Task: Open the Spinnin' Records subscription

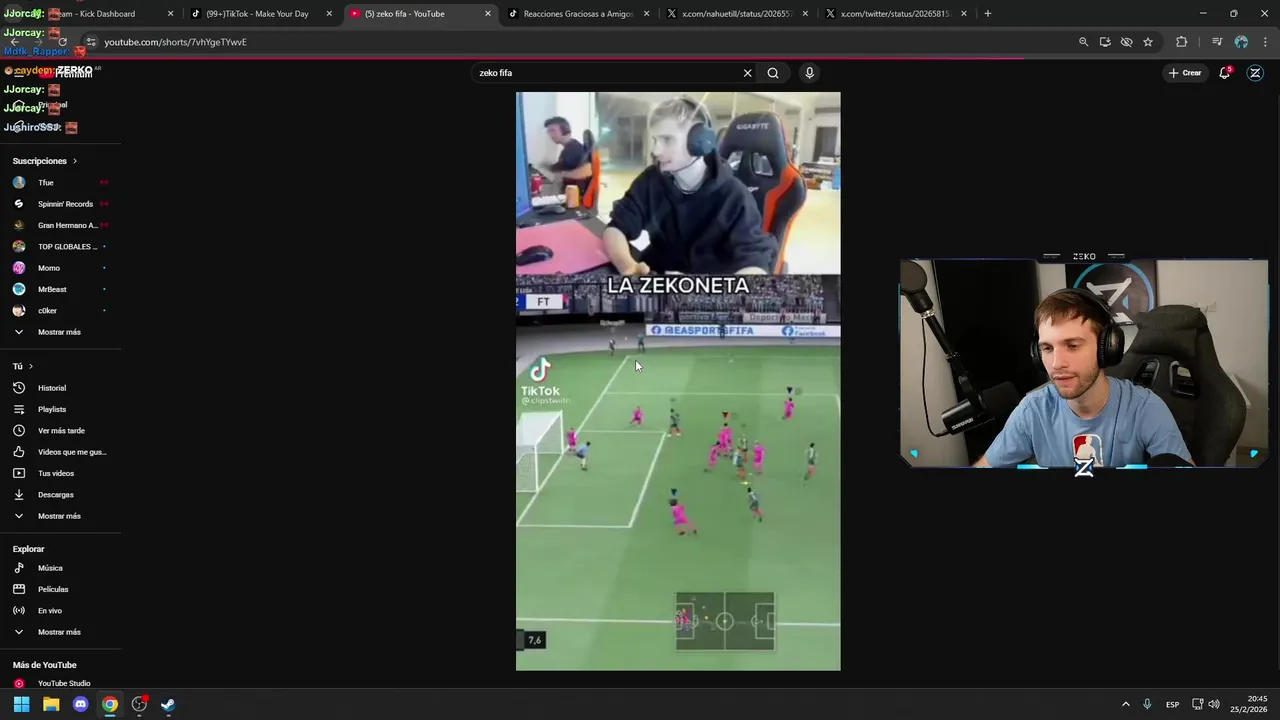Action: tap(60, 204)
